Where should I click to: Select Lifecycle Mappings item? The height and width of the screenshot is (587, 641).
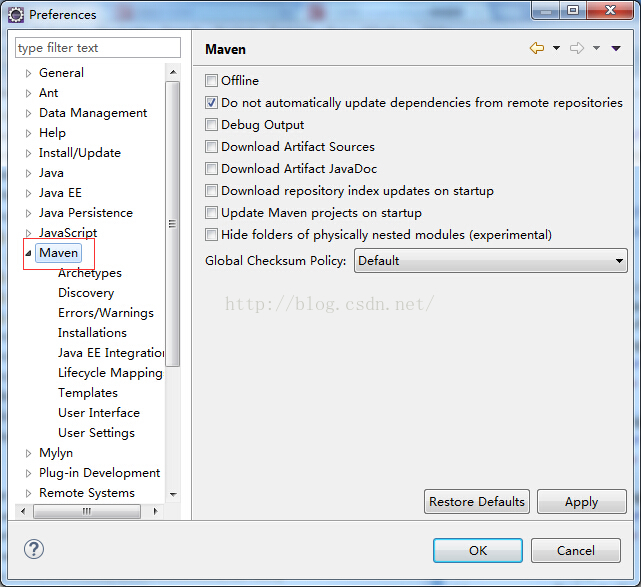tap(110, 373)
